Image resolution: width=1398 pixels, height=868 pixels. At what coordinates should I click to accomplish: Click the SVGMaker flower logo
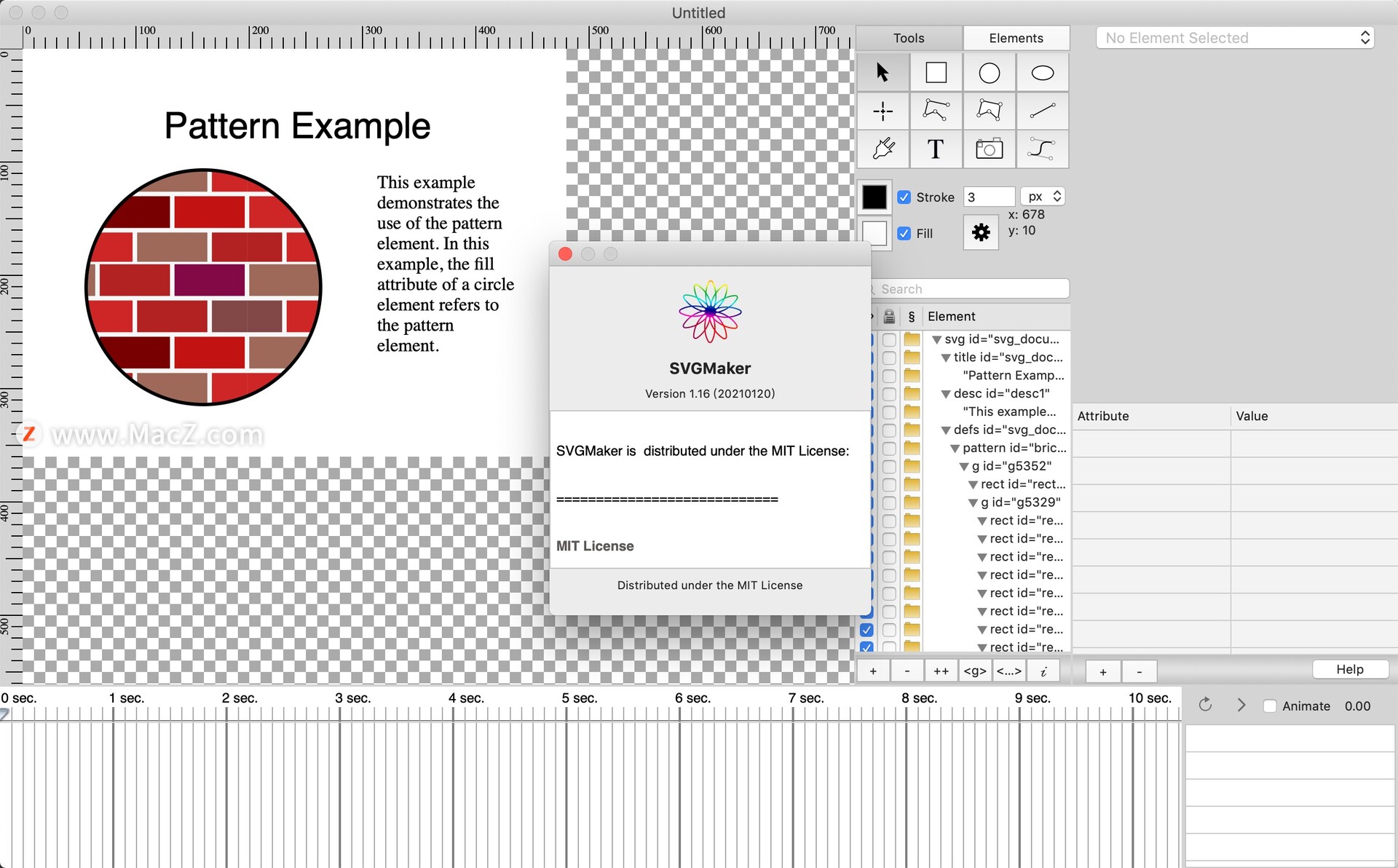[710, 312]
